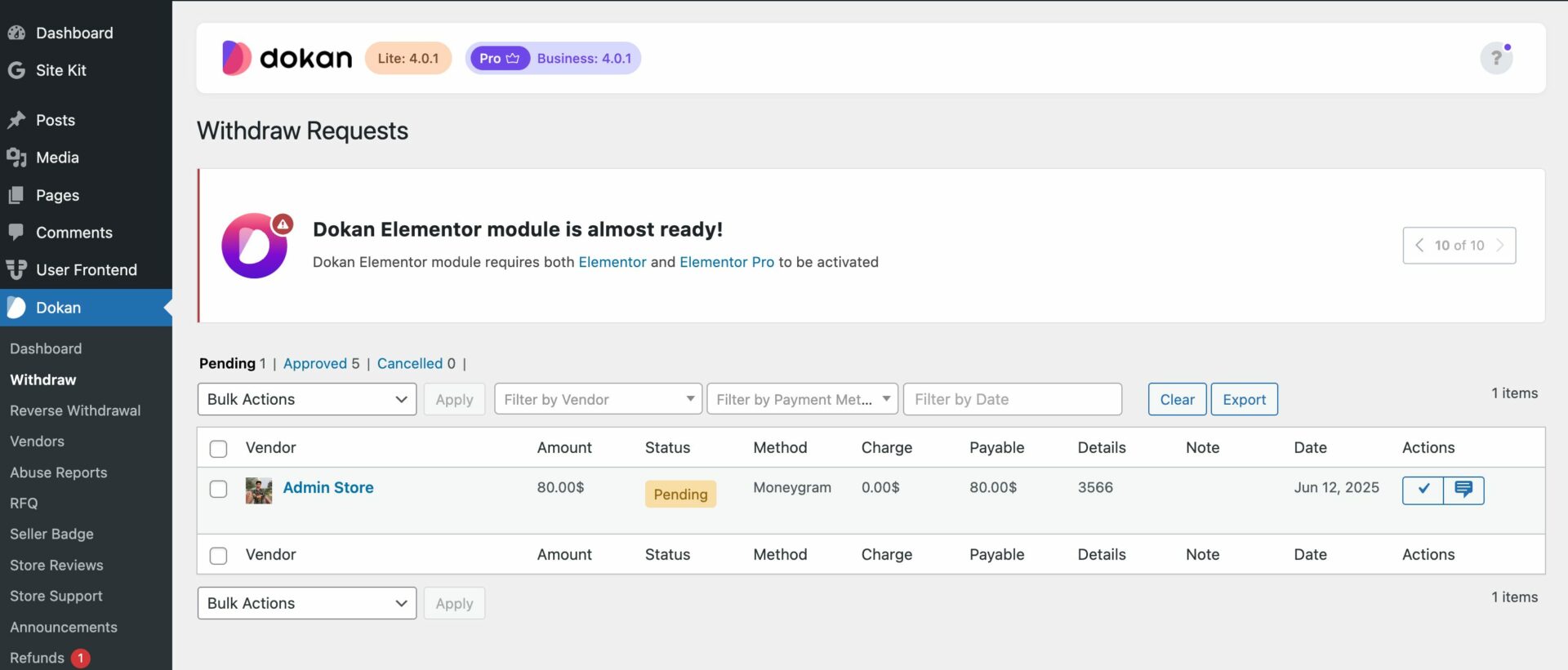Open the bottom Bulk Actions dropdown
Image resolution: width=1568 pixels, height=670 pixels.
click(x=307, y=603)
